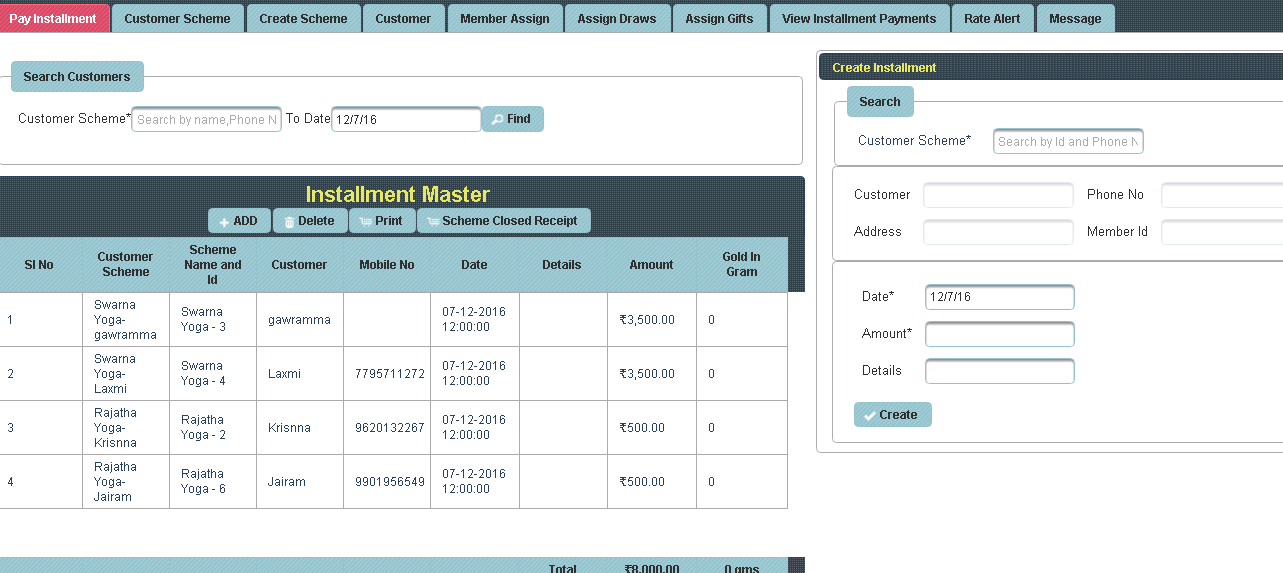Click the Find button with magnifier icon
This screenshot has height=573, width=1283.
point(512,119)
